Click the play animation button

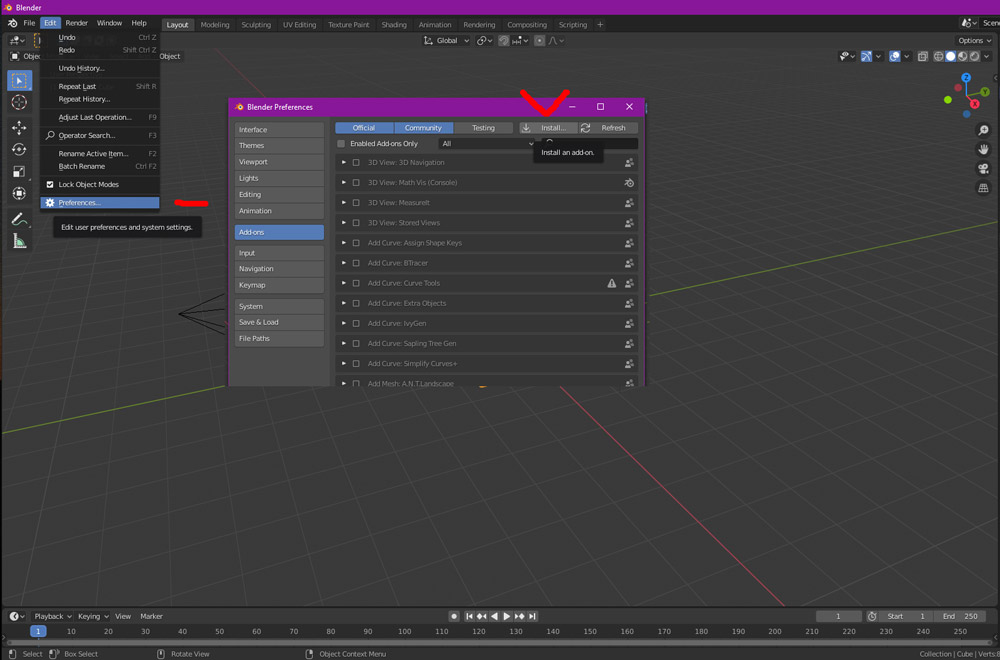point(507,616)
